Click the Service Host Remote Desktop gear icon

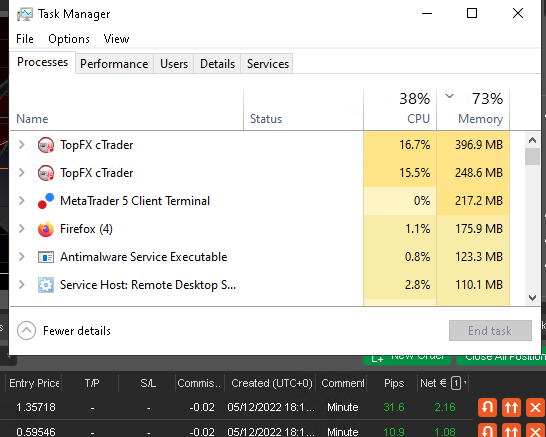click(46, 285)
